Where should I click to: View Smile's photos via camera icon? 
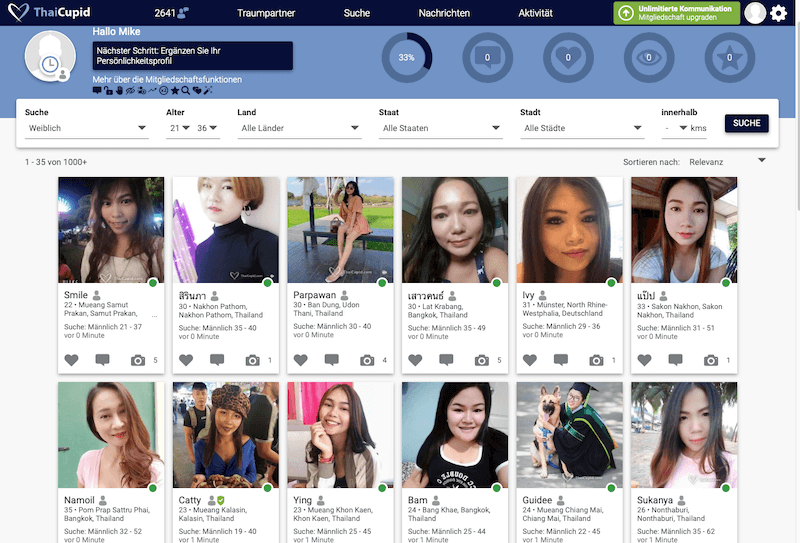tap(138, 360)
